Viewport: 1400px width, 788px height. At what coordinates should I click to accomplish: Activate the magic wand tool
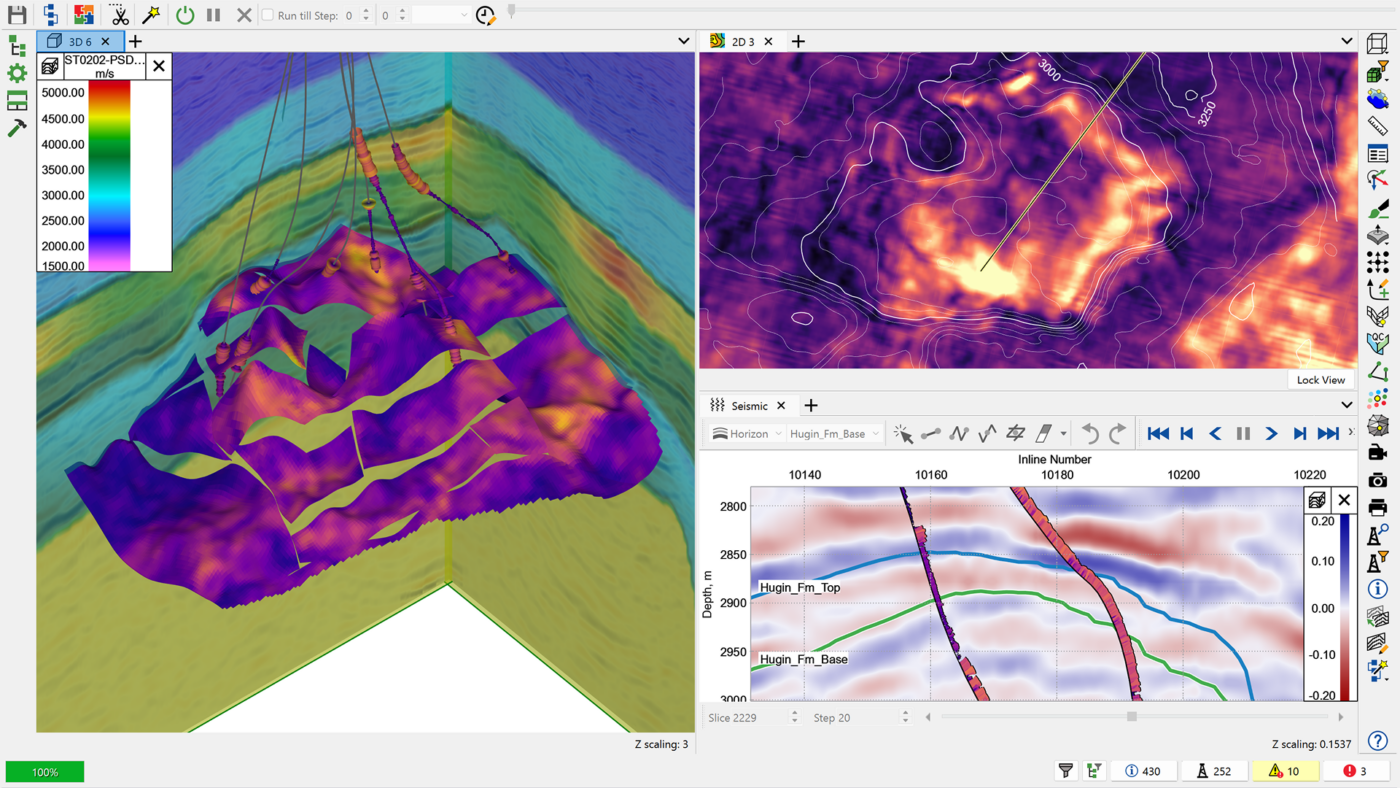click(151, 15)
